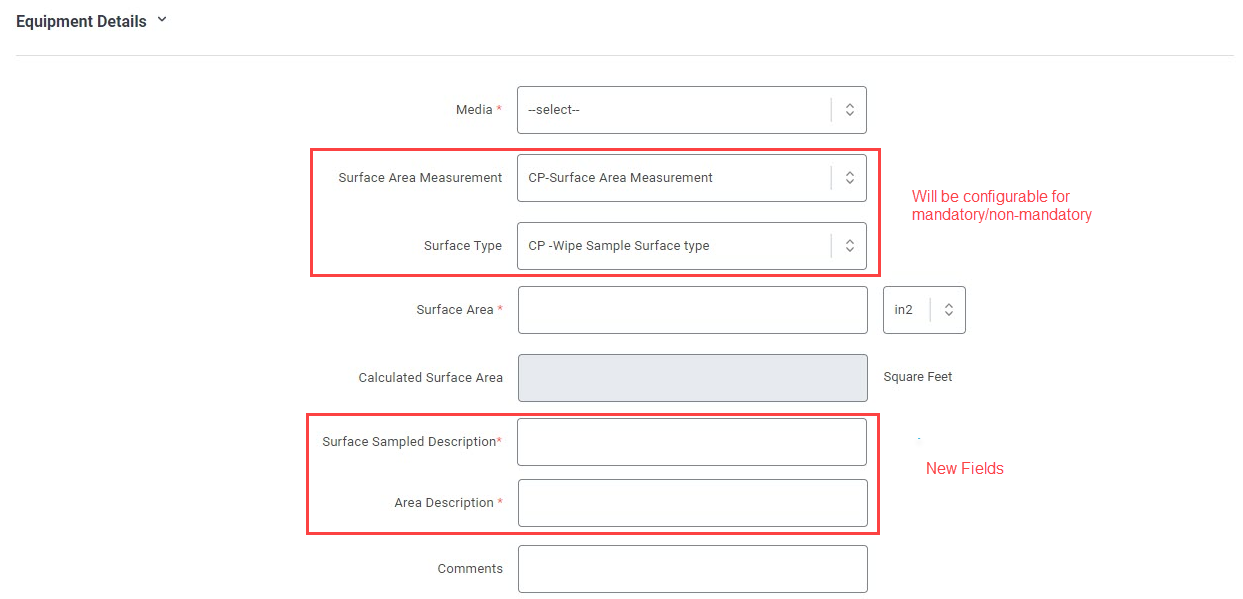This screenshot has width=1243, height=599.
Task: Focus the Surface Sampled Description field
Action: (x=692, y=442)
